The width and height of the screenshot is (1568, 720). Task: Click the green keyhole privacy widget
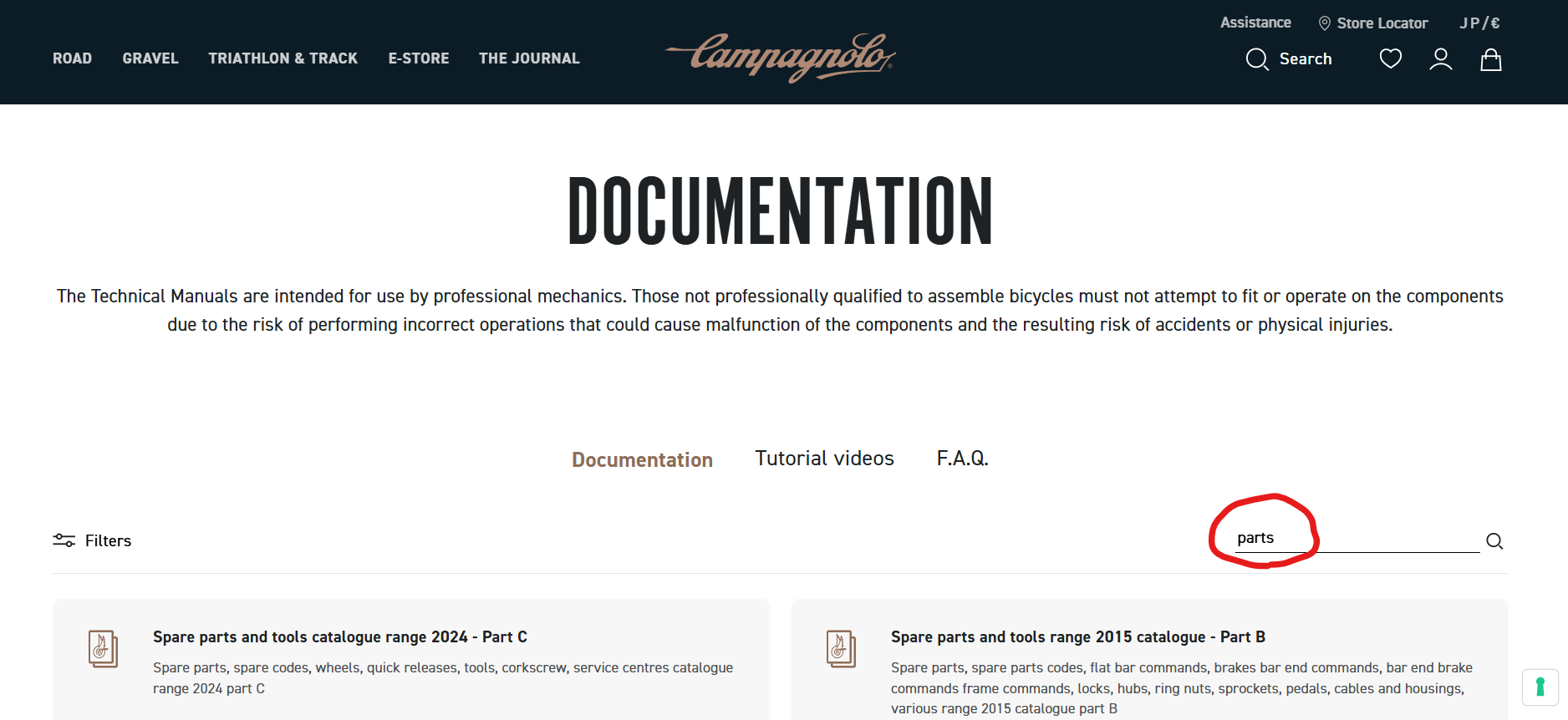tap(1540, 687)
